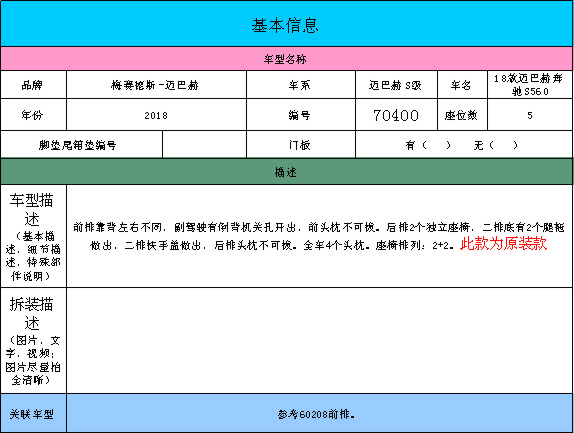Click the 品牌 label cell

(x=33, y=85)
